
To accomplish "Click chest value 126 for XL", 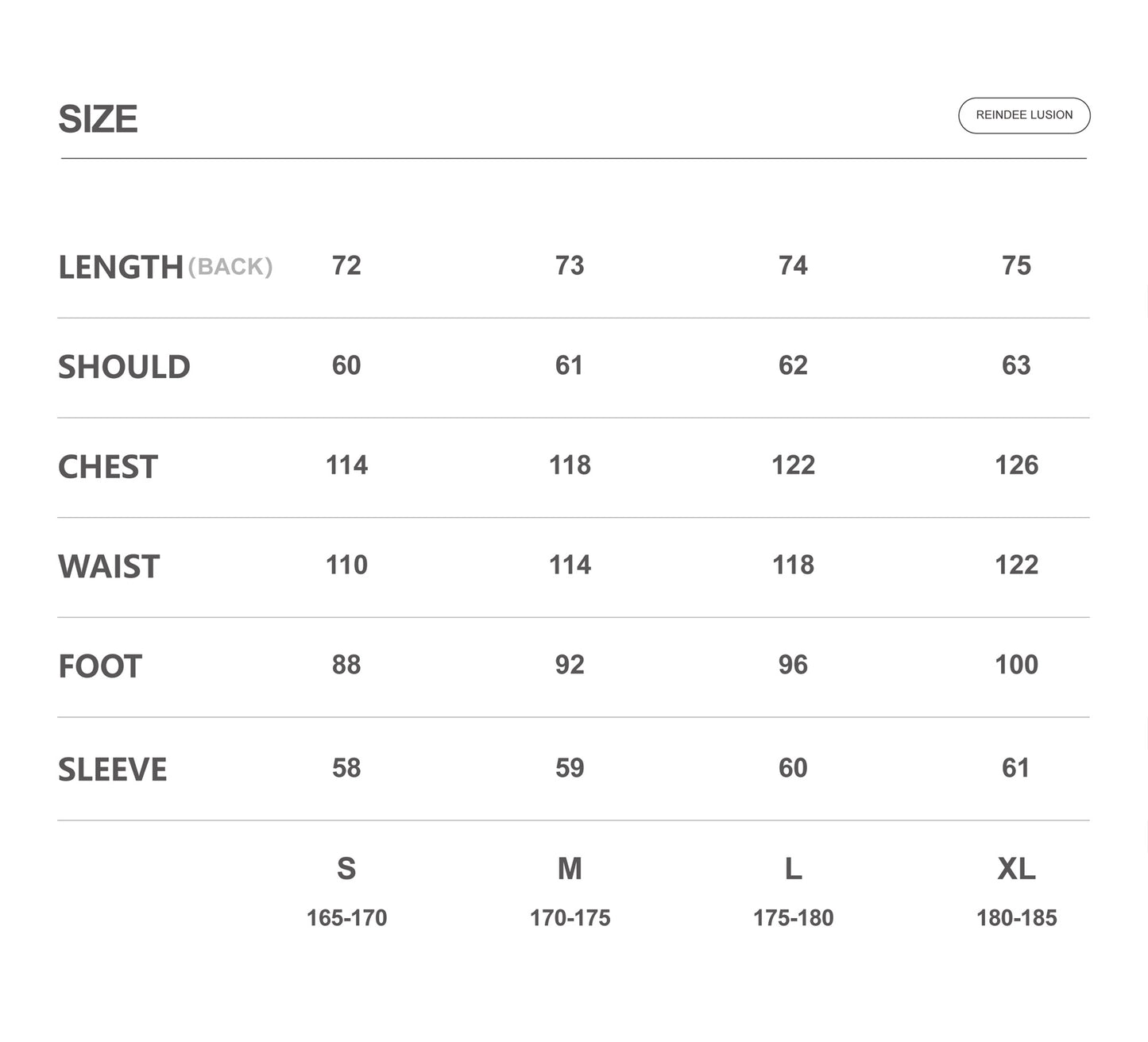I will (x=1016, y=465).
